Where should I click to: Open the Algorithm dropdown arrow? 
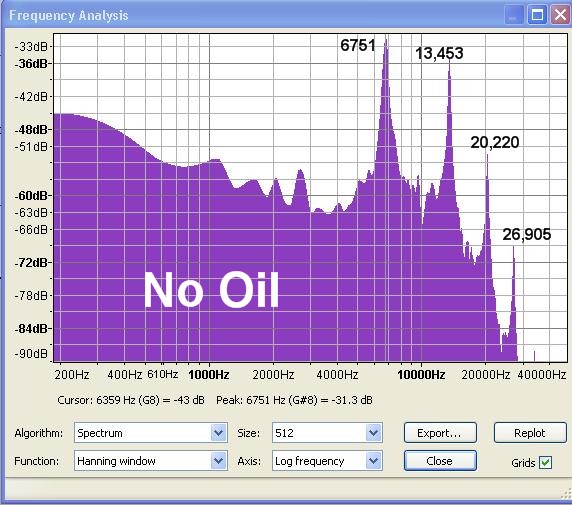pos(219,433)
